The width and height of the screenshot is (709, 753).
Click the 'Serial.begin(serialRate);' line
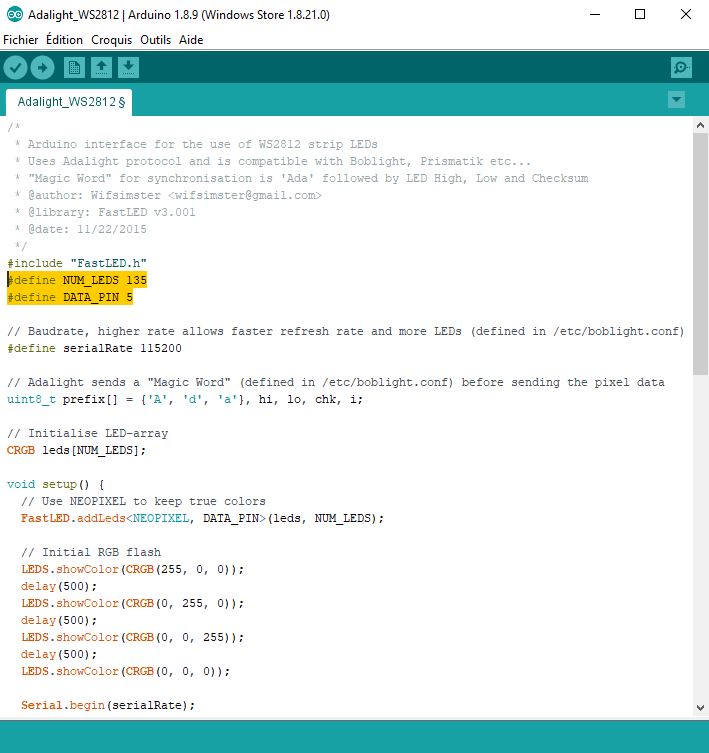pyautogui.click(x=108, y=705)
